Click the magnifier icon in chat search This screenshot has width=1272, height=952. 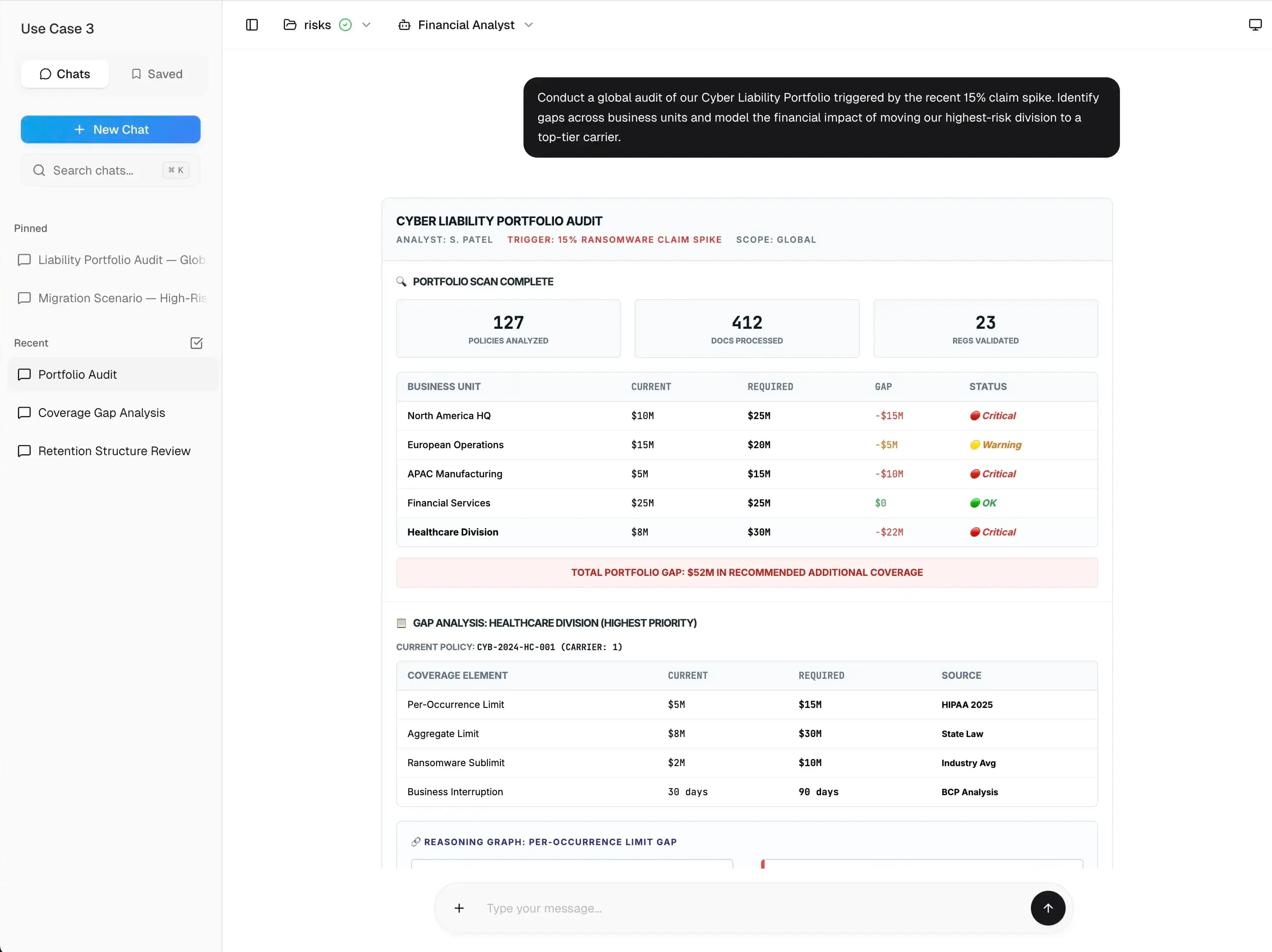[x=39, y=170]
